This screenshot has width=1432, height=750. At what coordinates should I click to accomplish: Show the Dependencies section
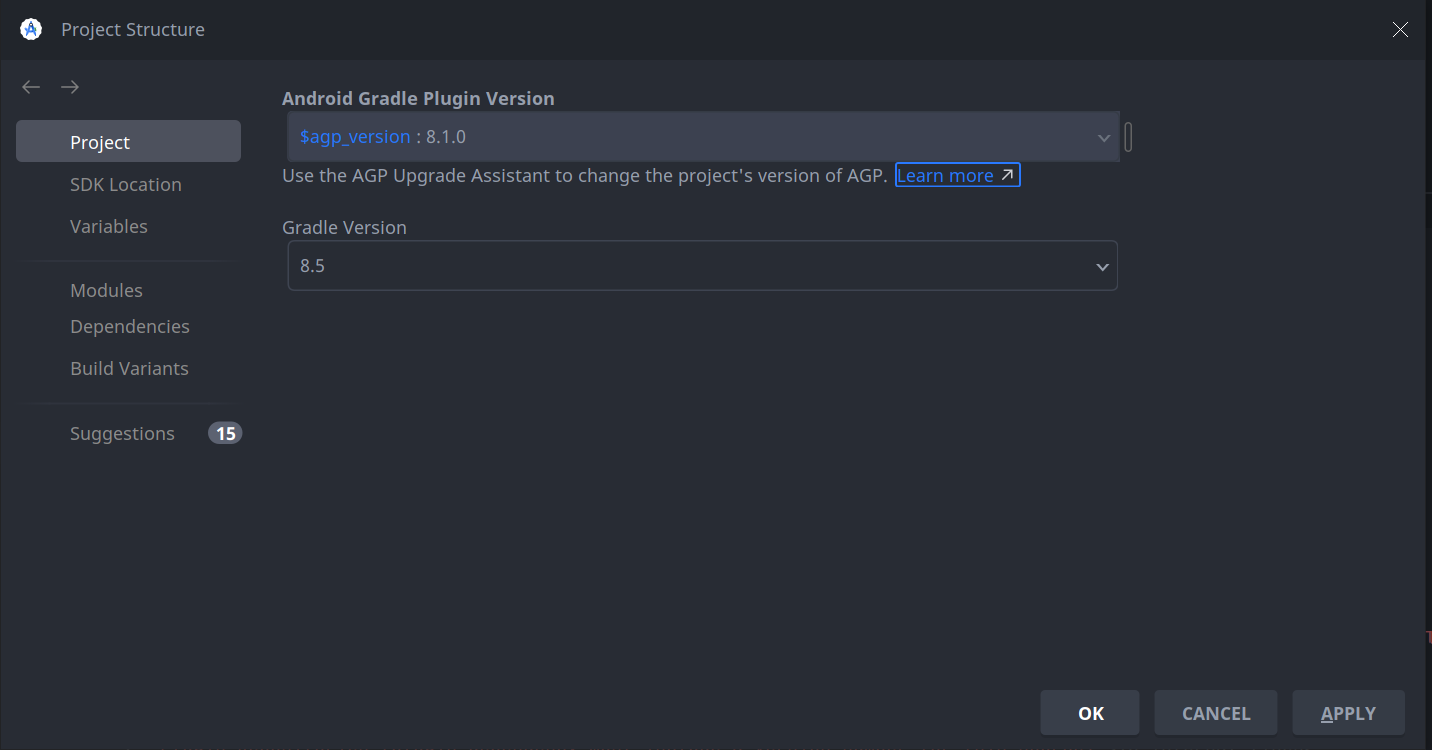(130, 327)
